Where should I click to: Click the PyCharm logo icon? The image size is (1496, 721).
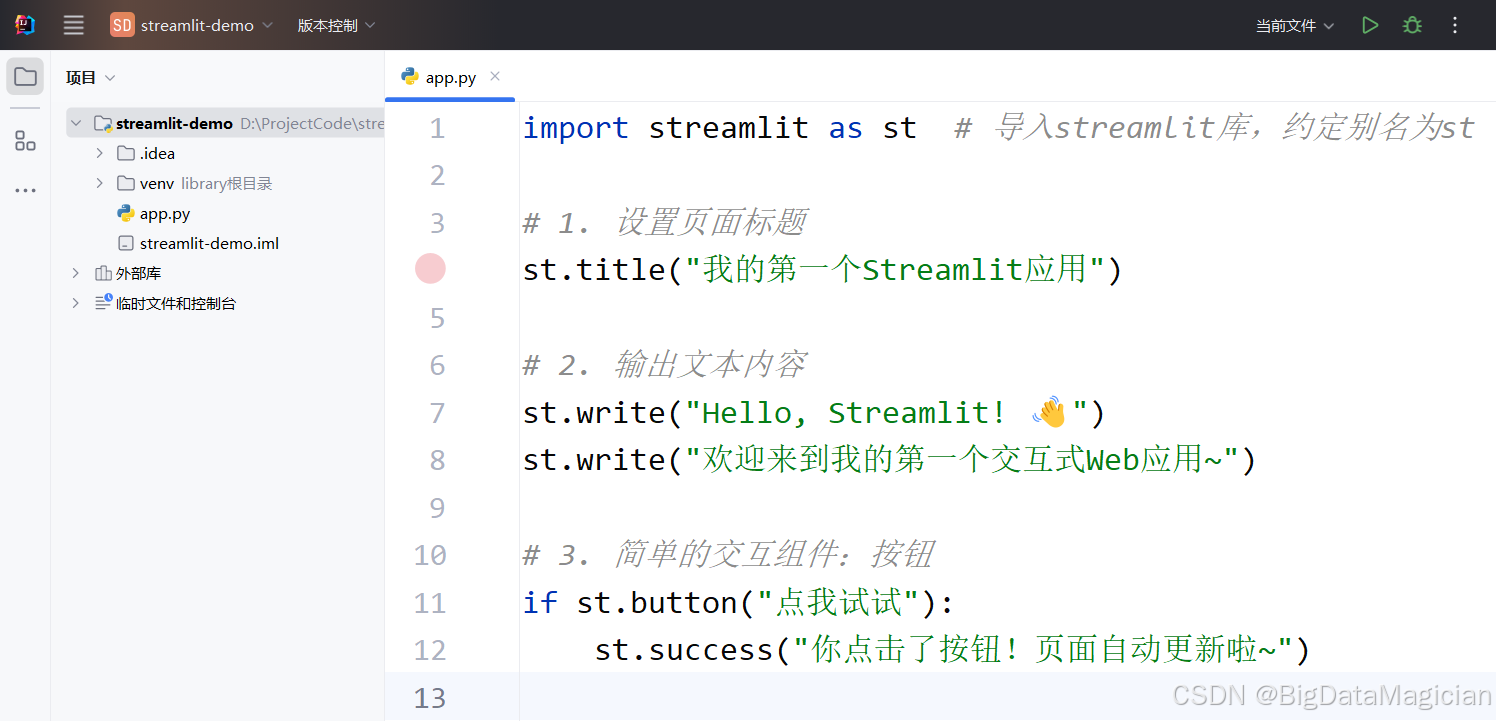click(x=25, y=25)
